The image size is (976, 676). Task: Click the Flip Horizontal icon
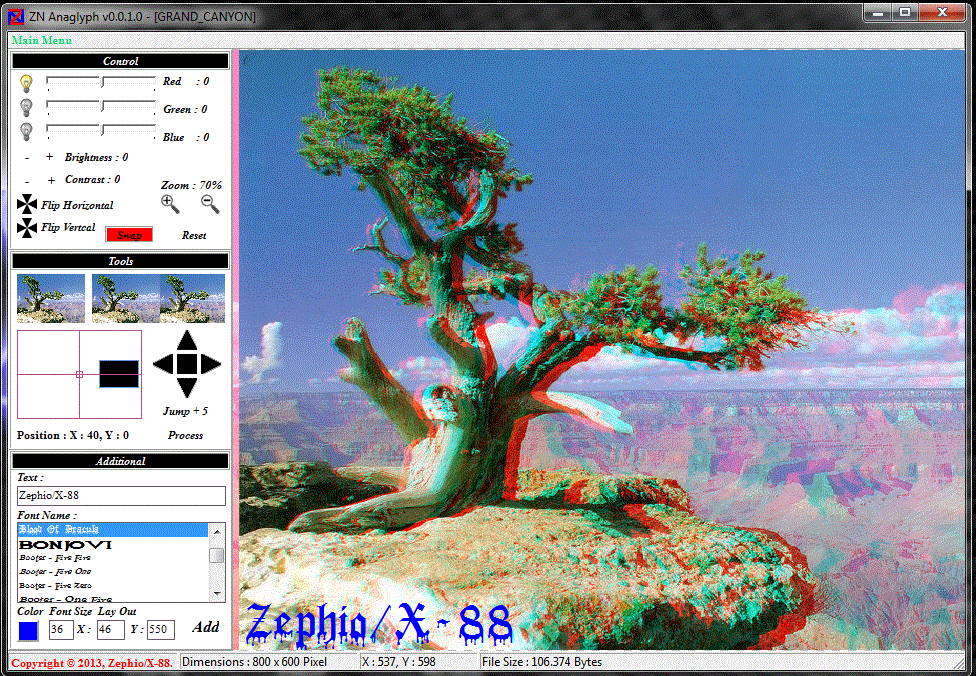tap(27, 204)
